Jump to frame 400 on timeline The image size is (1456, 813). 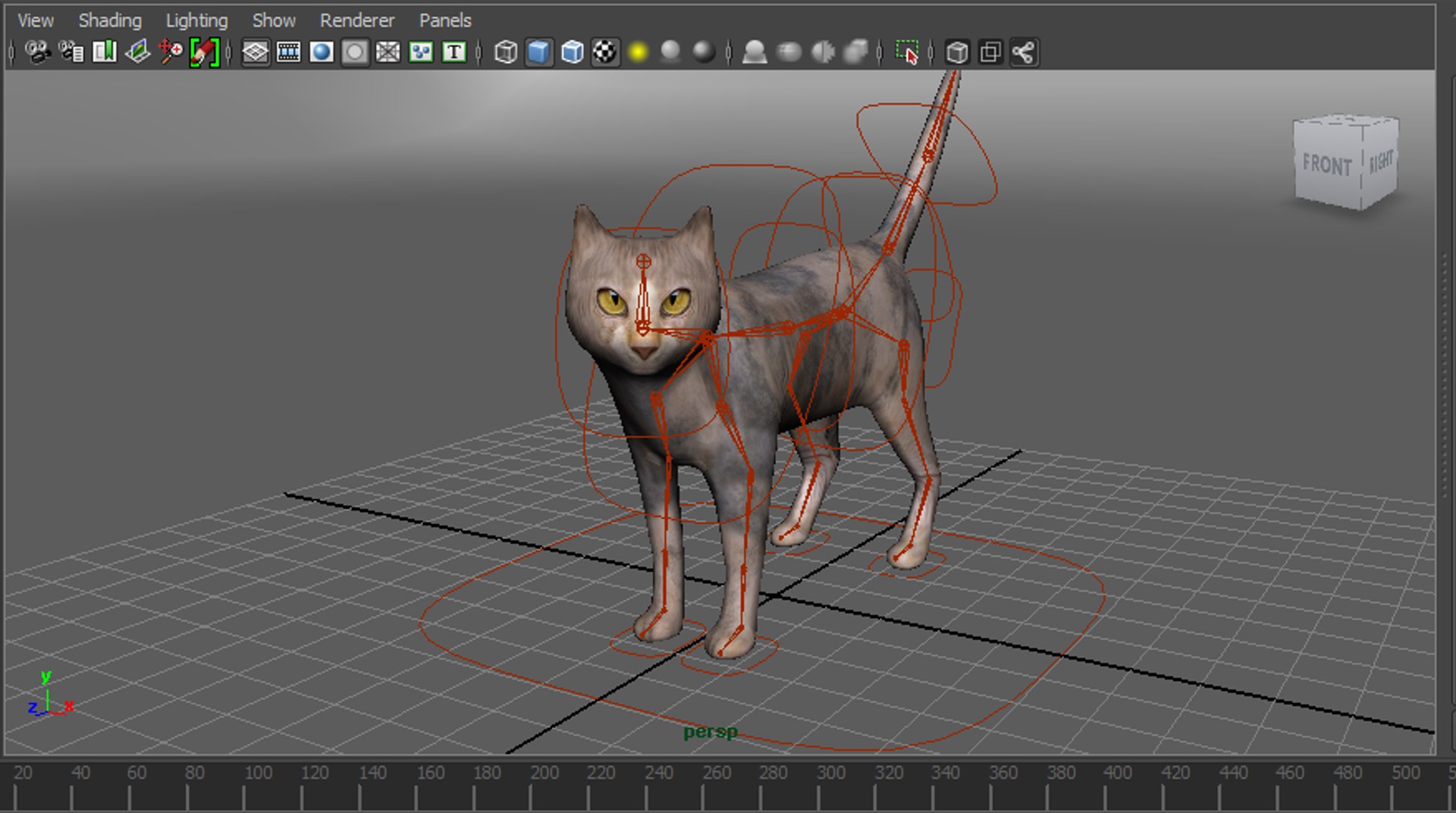click(x=1118, y=773)
